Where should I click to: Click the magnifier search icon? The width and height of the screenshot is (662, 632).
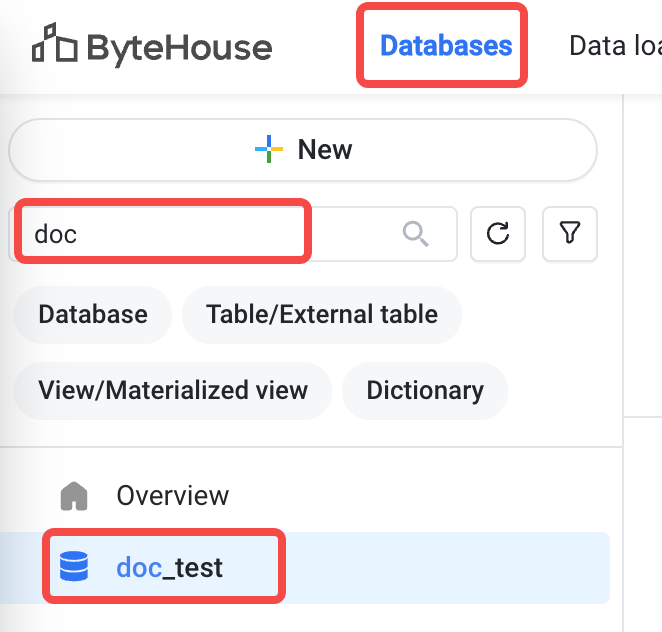click(x=415, y=233)
